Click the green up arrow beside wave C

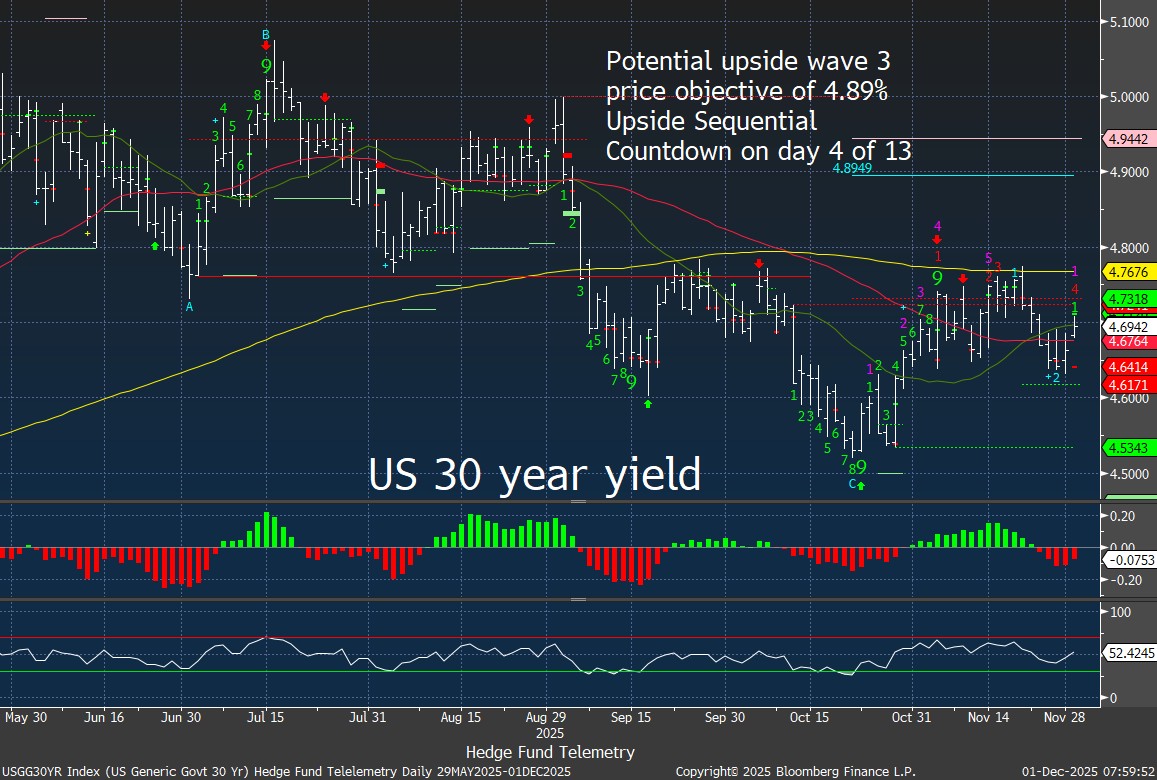[x=861, y=485]
